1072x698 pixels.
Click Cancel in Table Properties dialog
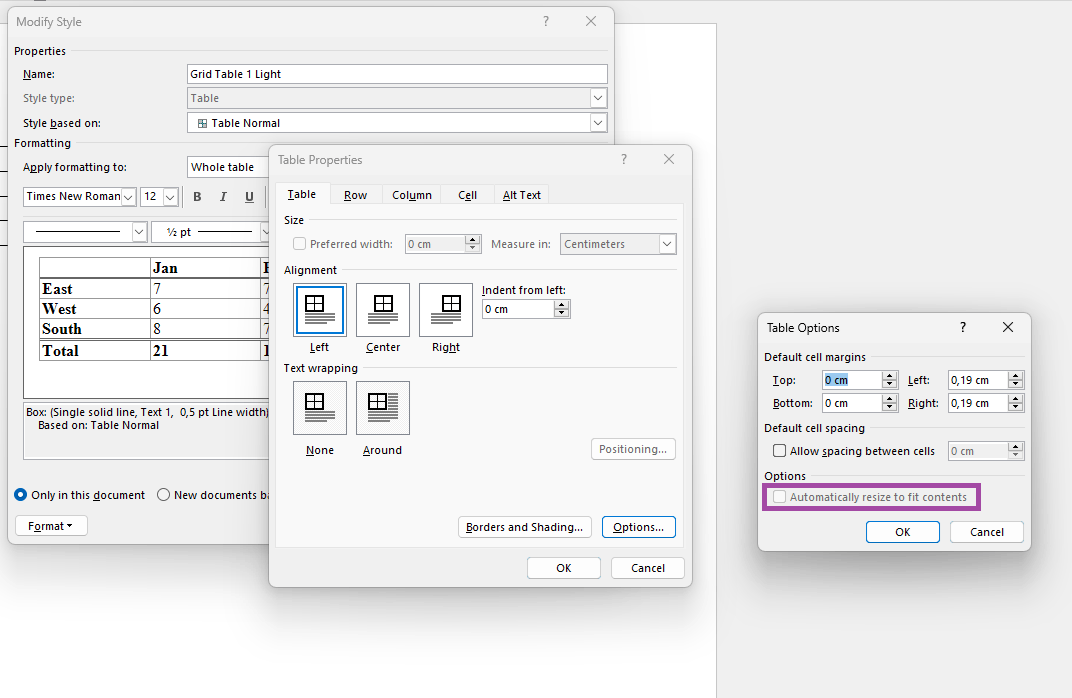[647, 568]
